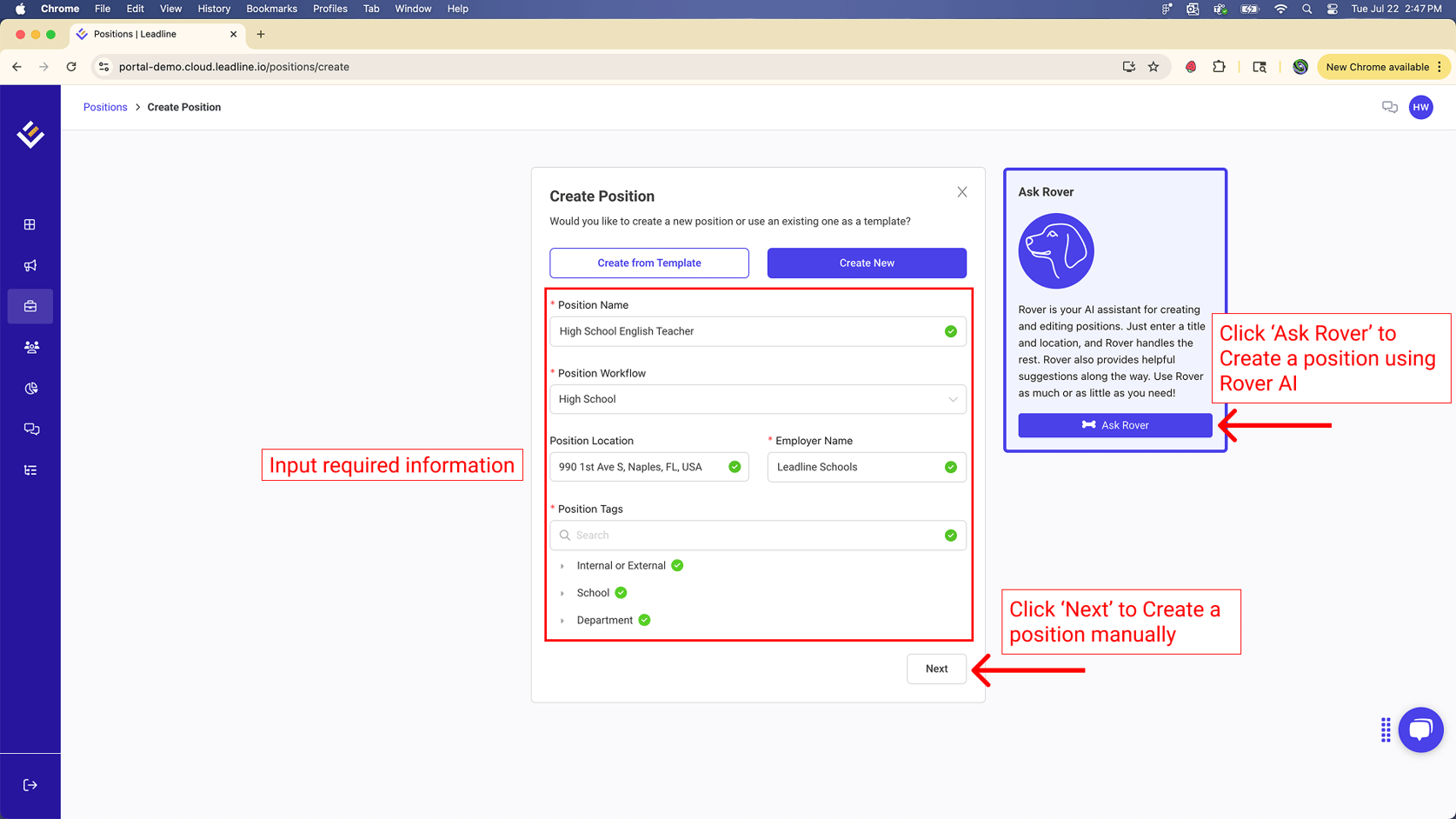Click the New Chrome available button

click(1383, 67)
